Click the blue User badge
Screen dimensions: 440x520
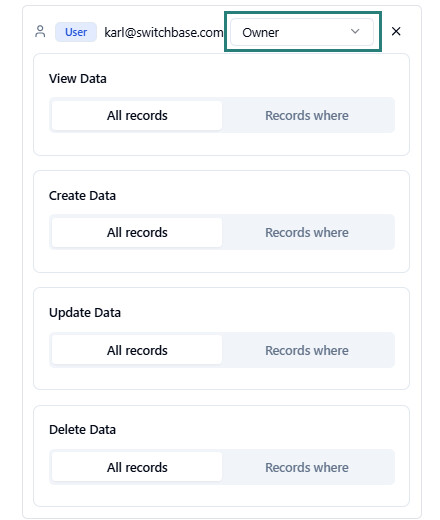[76, 32]
